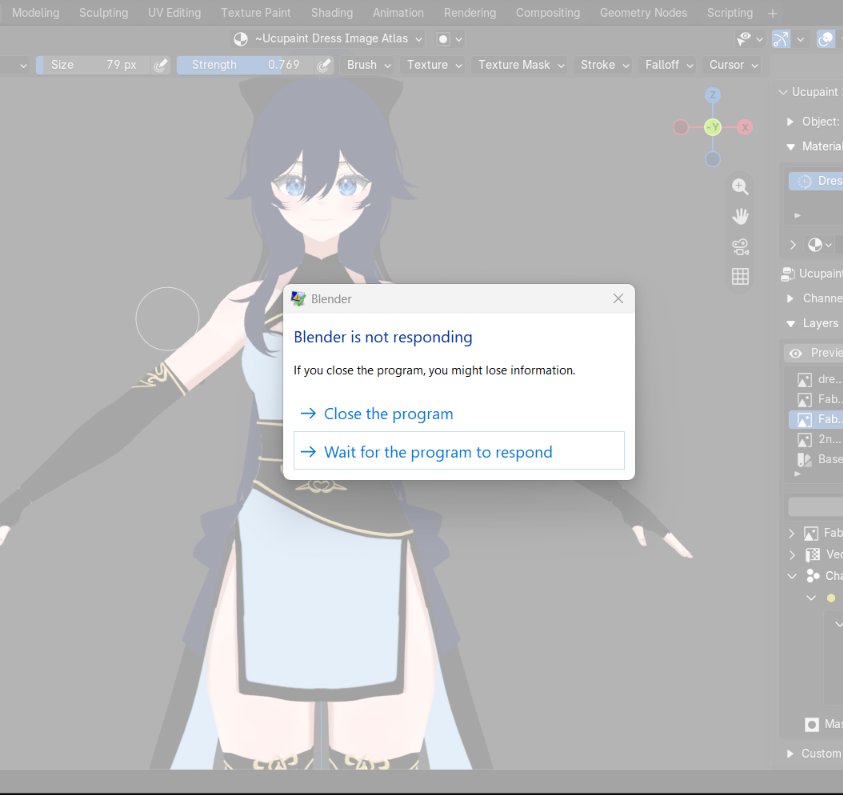Click the -Y axis on navigation gizmo
This screenshot has width=843, height=795.
712,127
